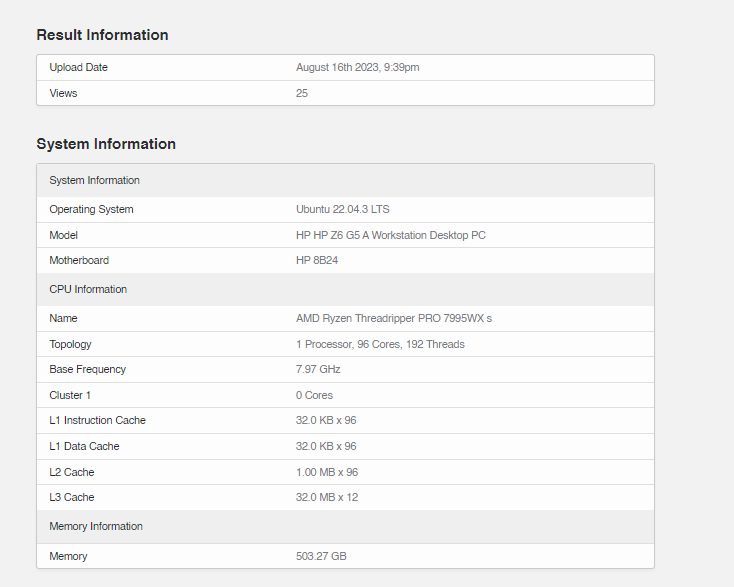Click the Result Information heading
Screen dimensions: 734x587
coord(102,35)
